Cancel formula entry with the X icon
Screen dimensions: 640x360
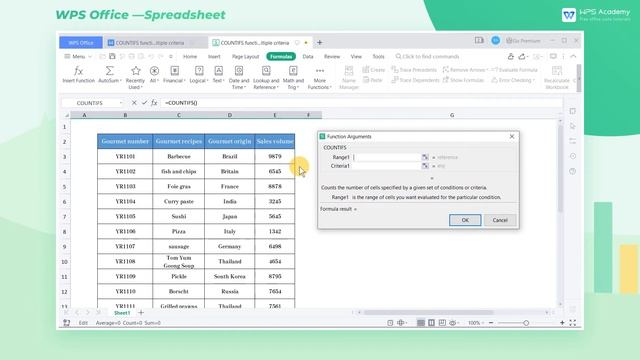[x=134, y=103]
